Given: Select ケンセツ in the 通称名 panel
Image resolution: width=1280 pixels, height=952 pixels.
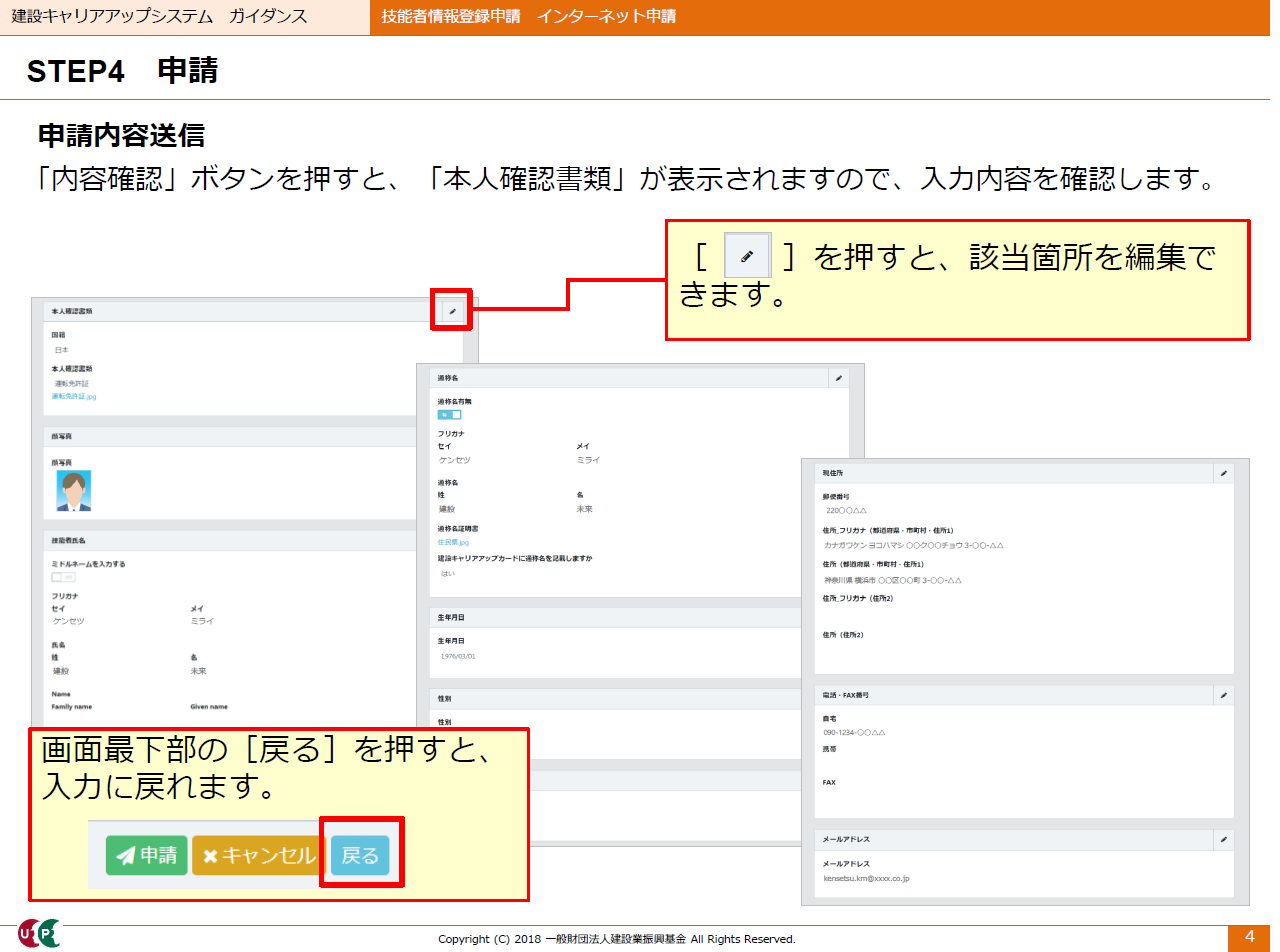Looking at the screenshot, I should pos(454,460).
